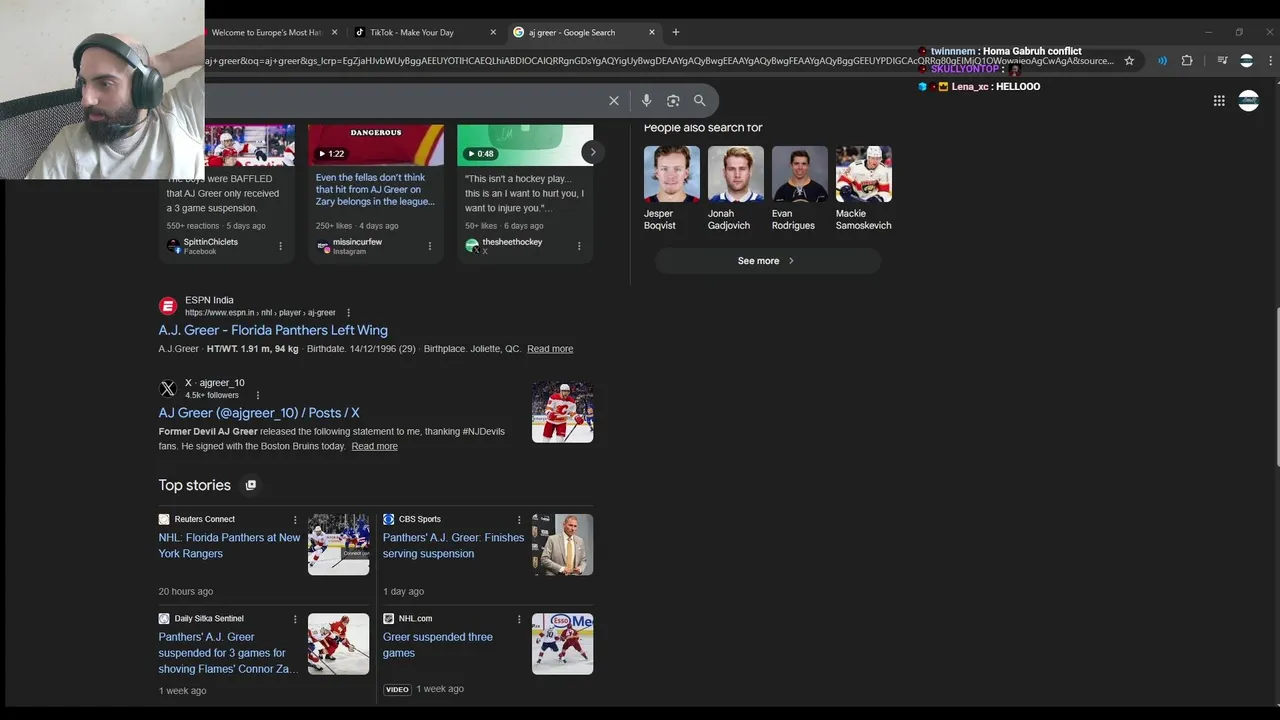
Task: Open a new browser tab
Action: coord(676,32)
